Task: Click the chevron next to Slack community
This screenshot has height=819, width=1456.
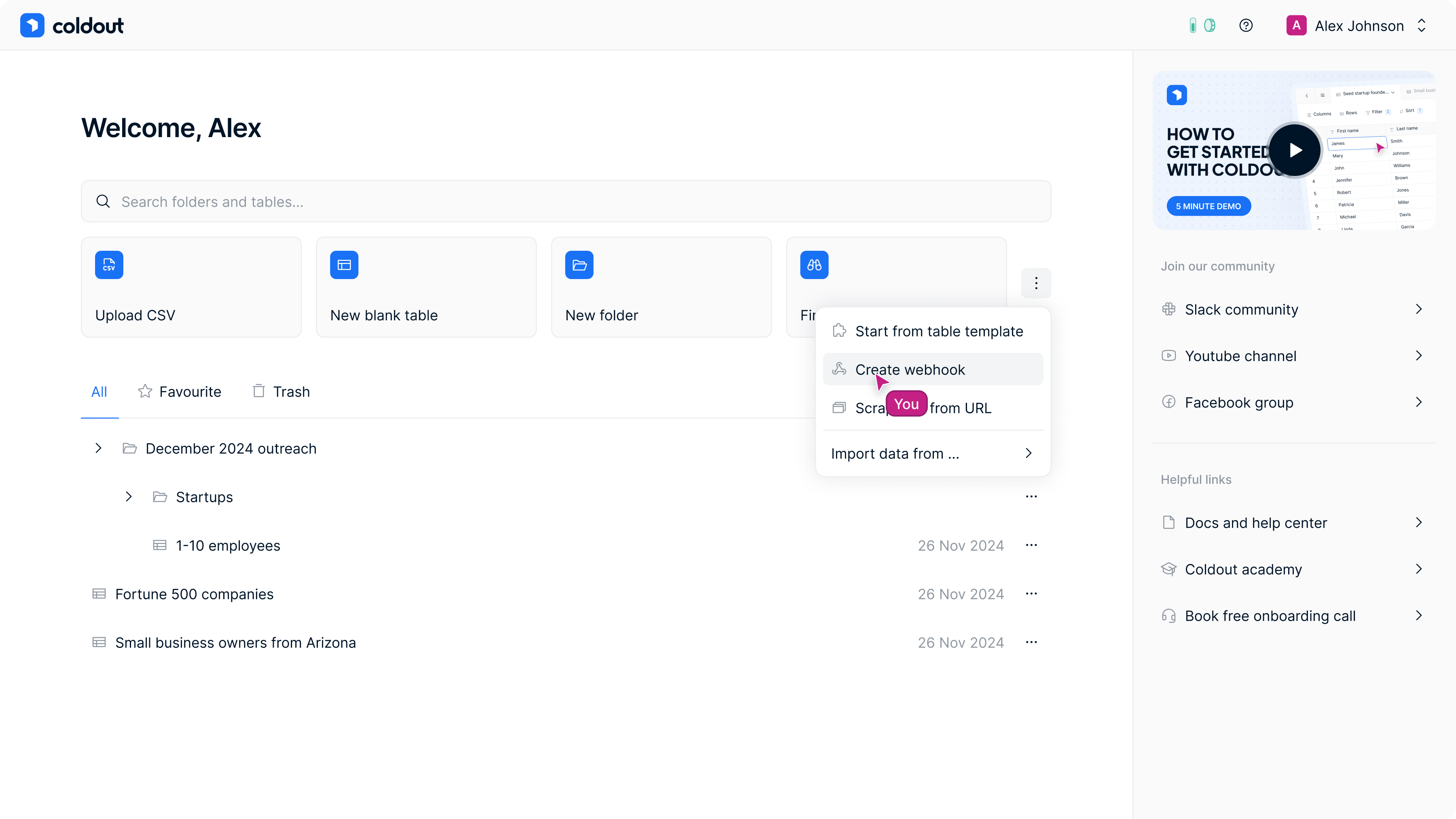Action: click(1419, 309)
